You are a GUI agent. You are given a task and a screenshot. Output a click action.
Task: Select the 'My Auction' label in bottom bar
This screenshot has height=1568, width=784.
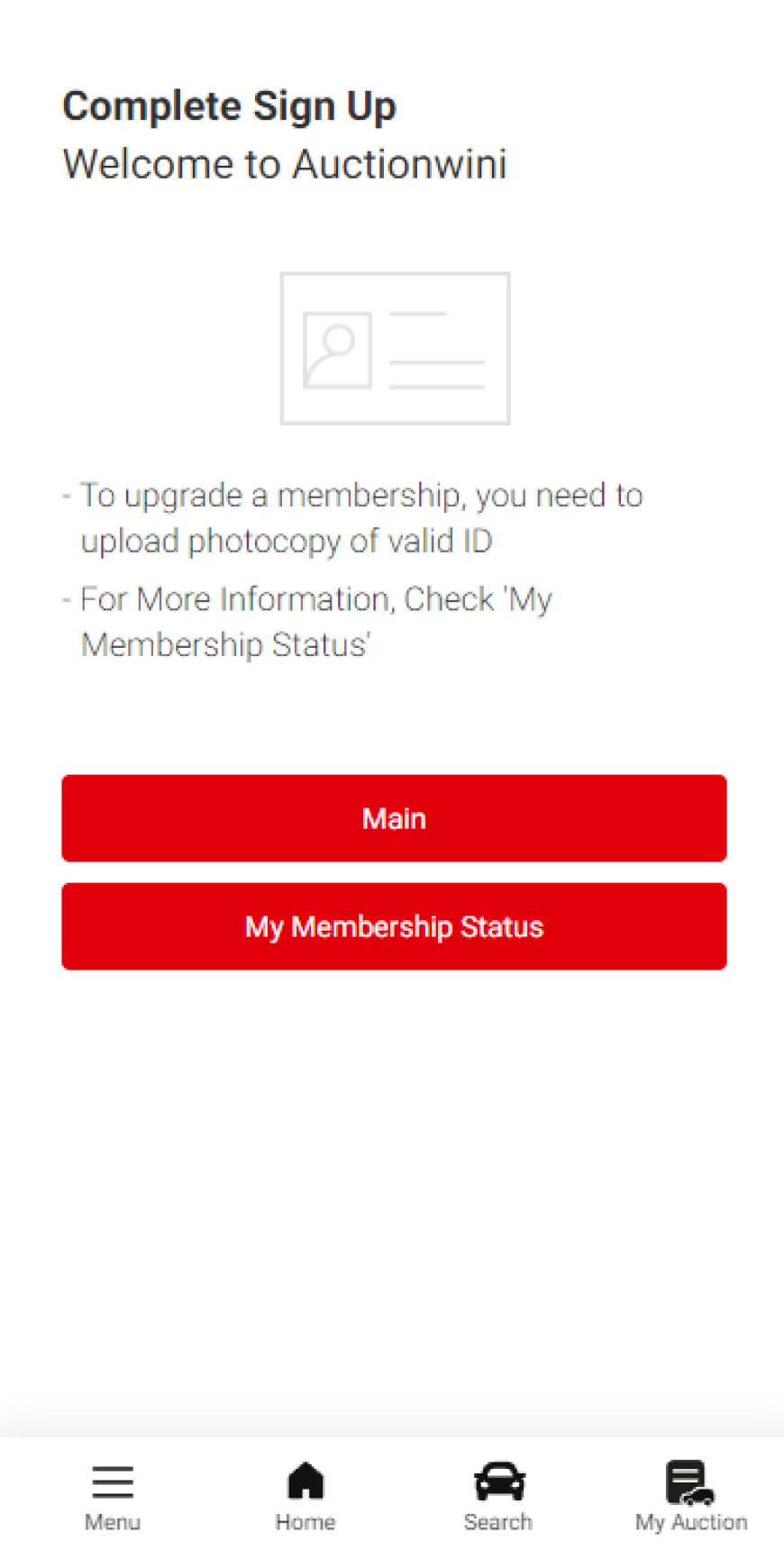point(691,1522)
